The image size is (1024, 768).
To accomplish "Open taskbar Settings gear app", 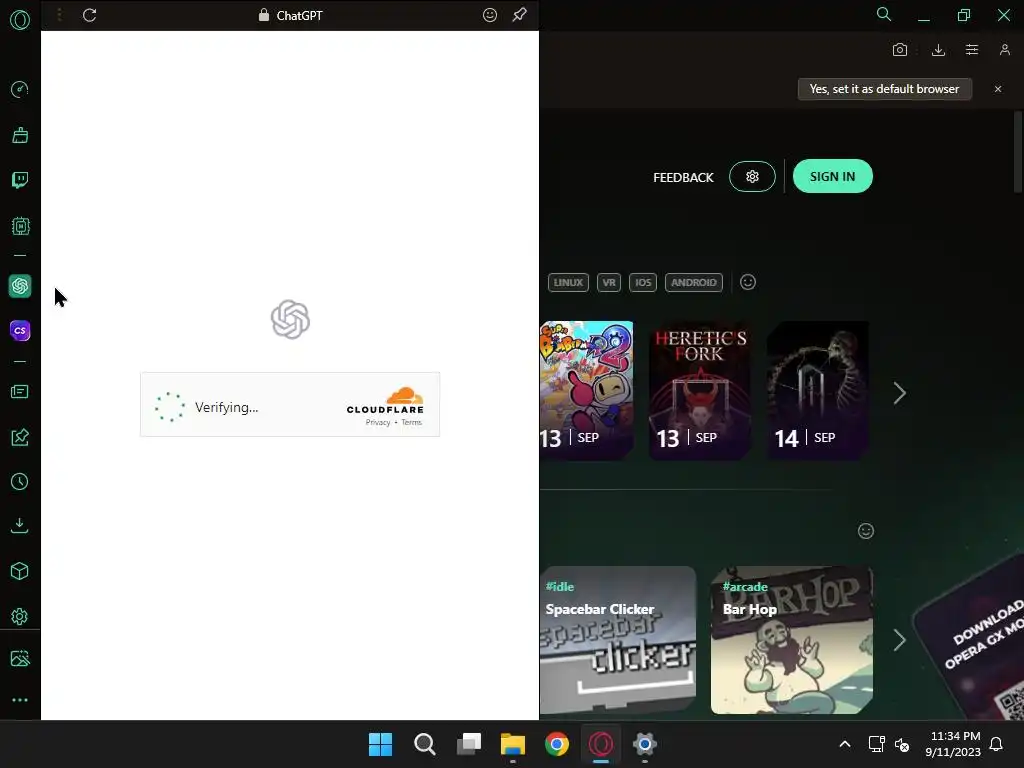I will [x=645, y=744].
